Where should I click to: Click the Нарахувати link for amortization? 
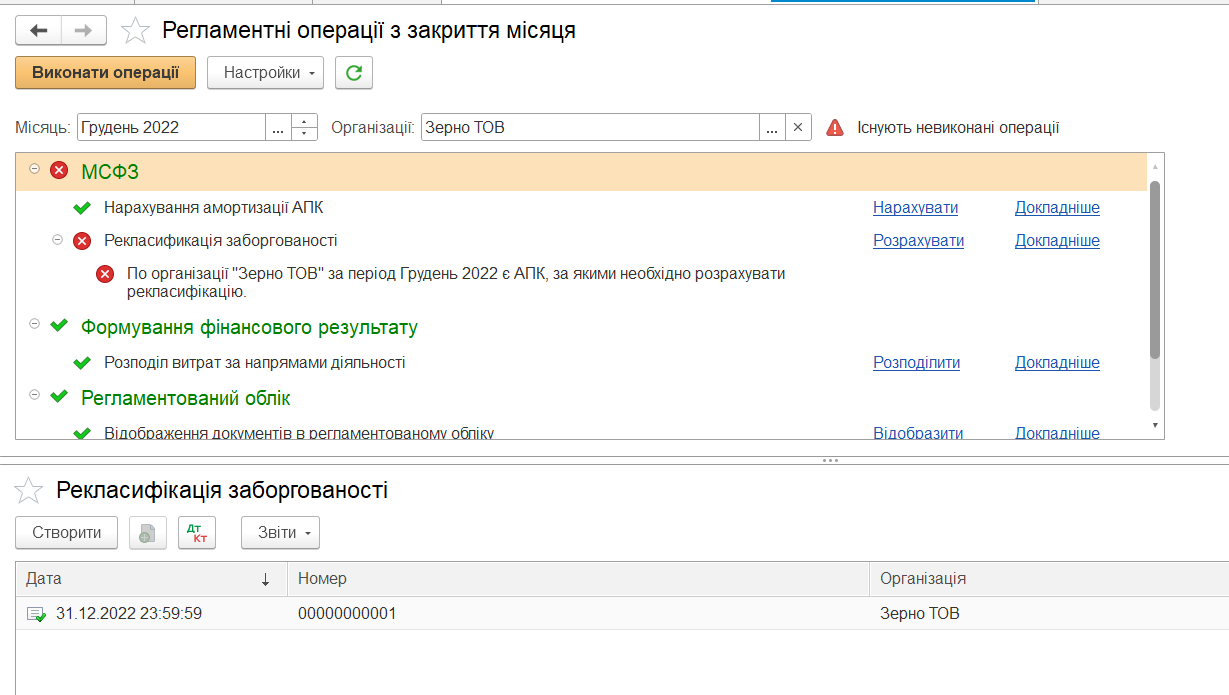pos(915,208)
